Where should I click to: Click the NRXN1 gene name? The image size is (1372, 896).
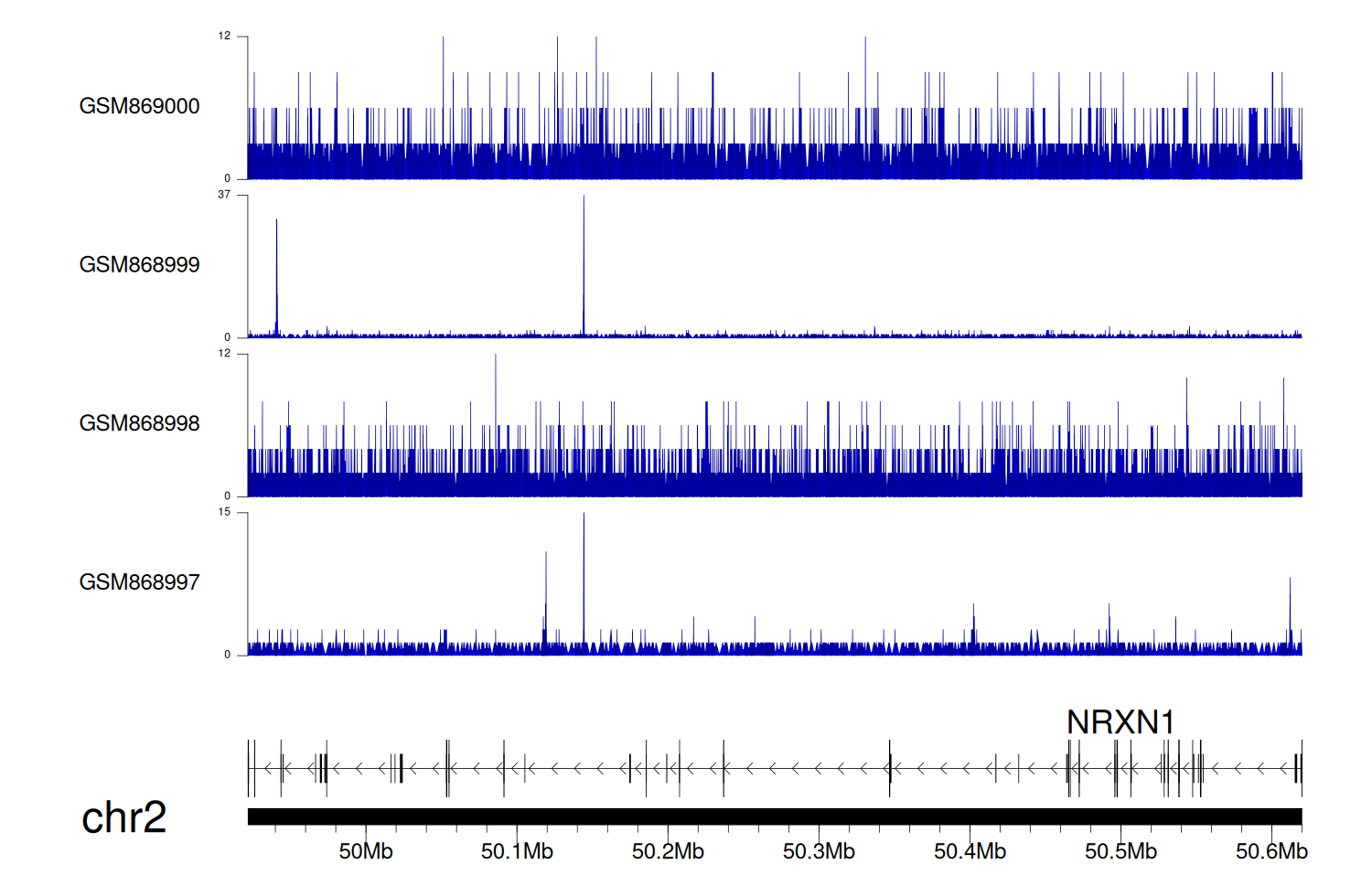[x=1120, y=722]
